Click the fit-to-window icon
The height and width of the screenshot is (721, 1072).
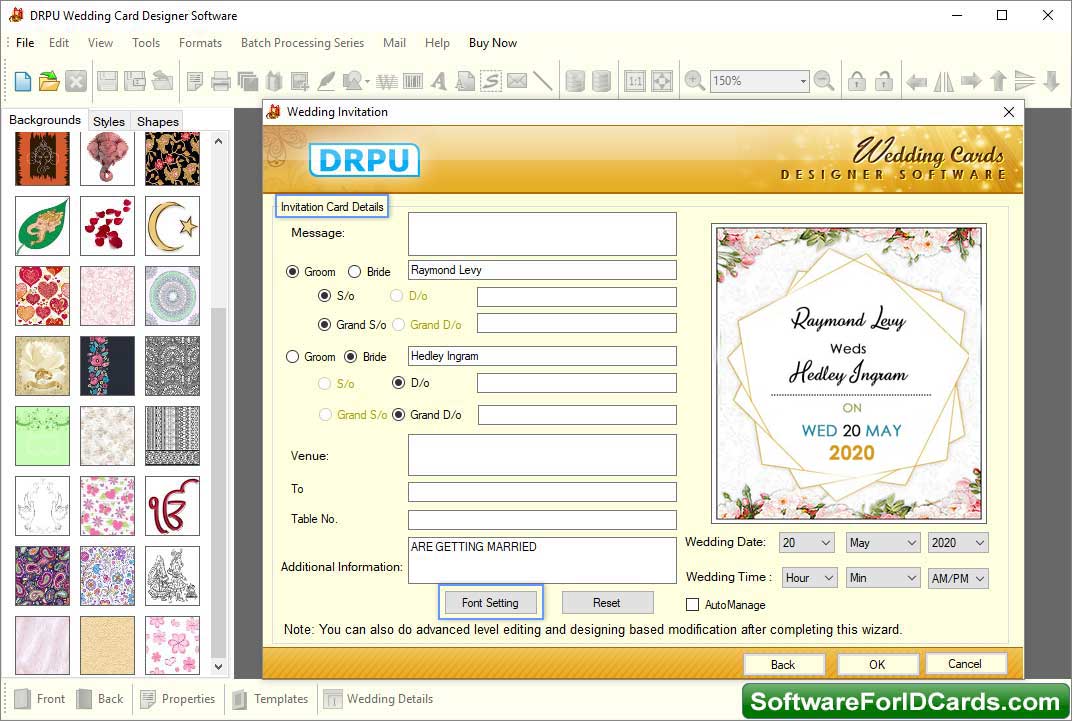pyautogui.click(x=662, y=81)
